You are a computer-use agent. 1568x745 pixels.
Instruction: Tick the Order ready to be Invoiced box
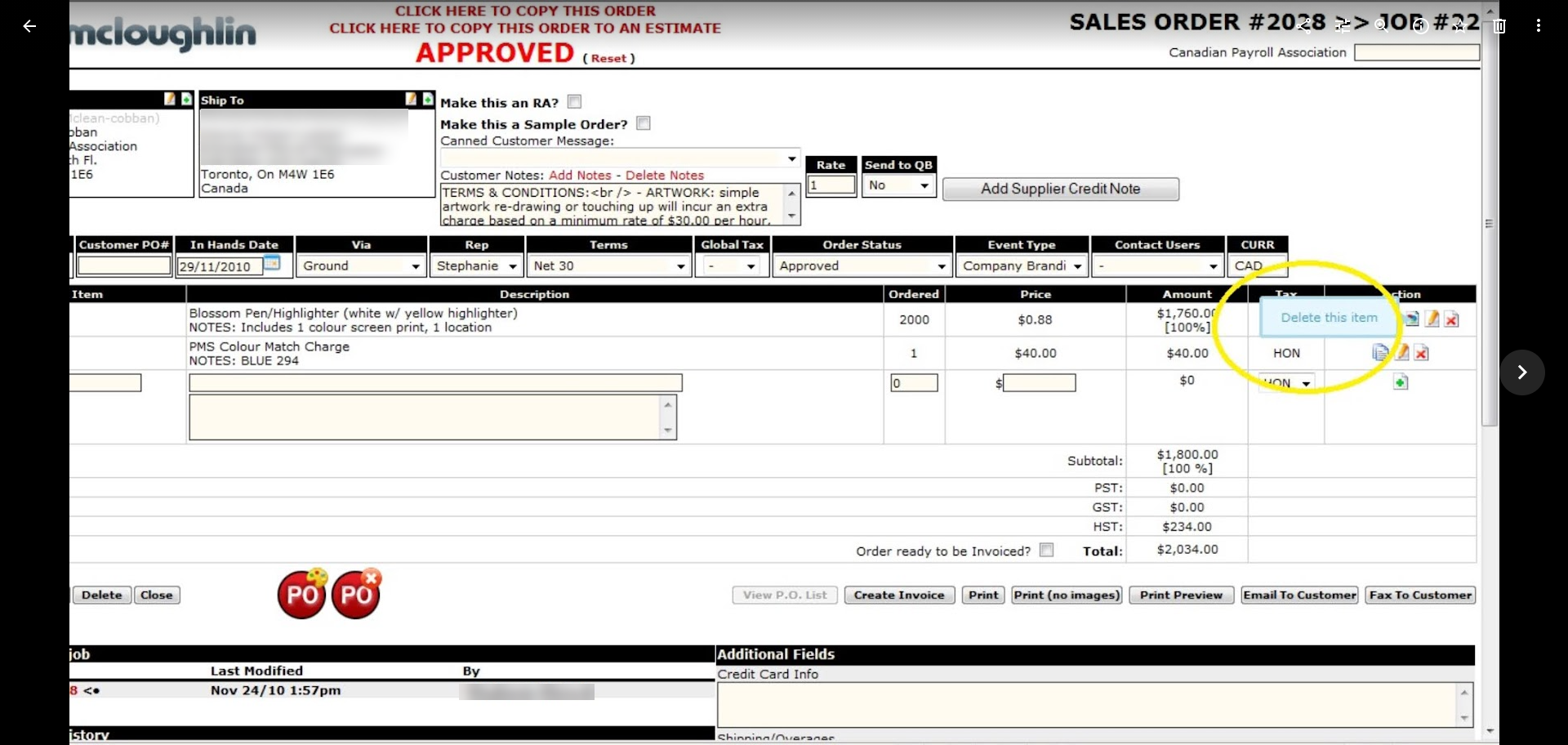1046,550
